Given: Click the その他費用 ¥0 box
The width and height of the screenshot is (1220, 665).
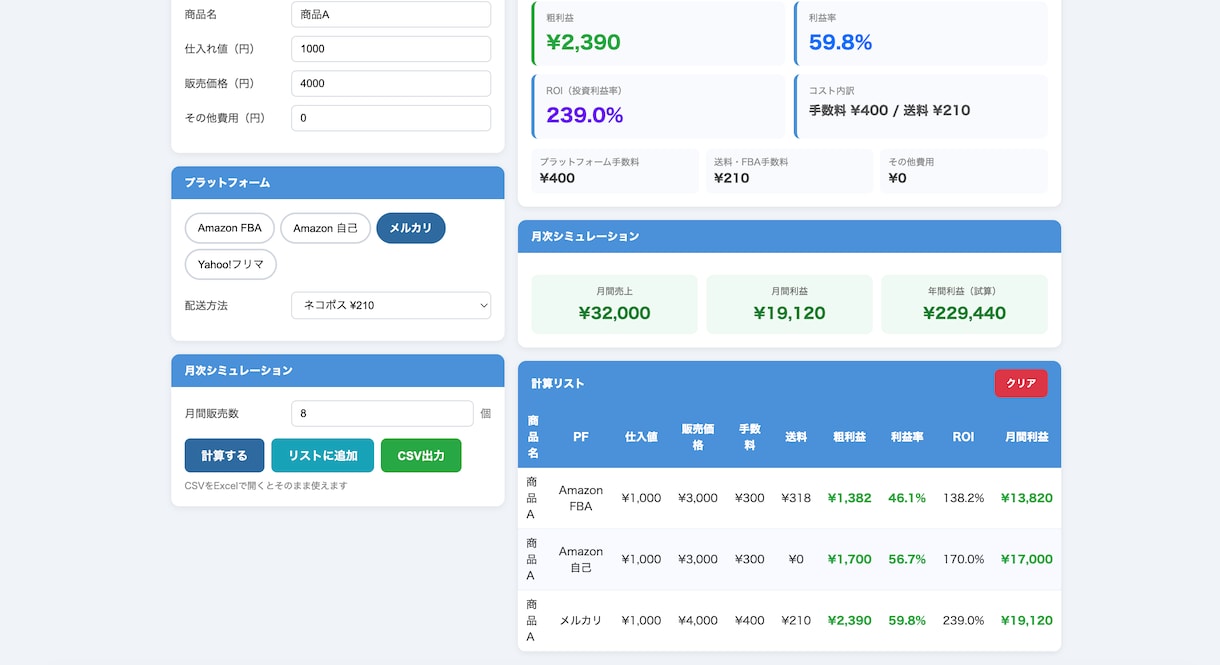Looking at the screenshot, I should tap(964, 171).
